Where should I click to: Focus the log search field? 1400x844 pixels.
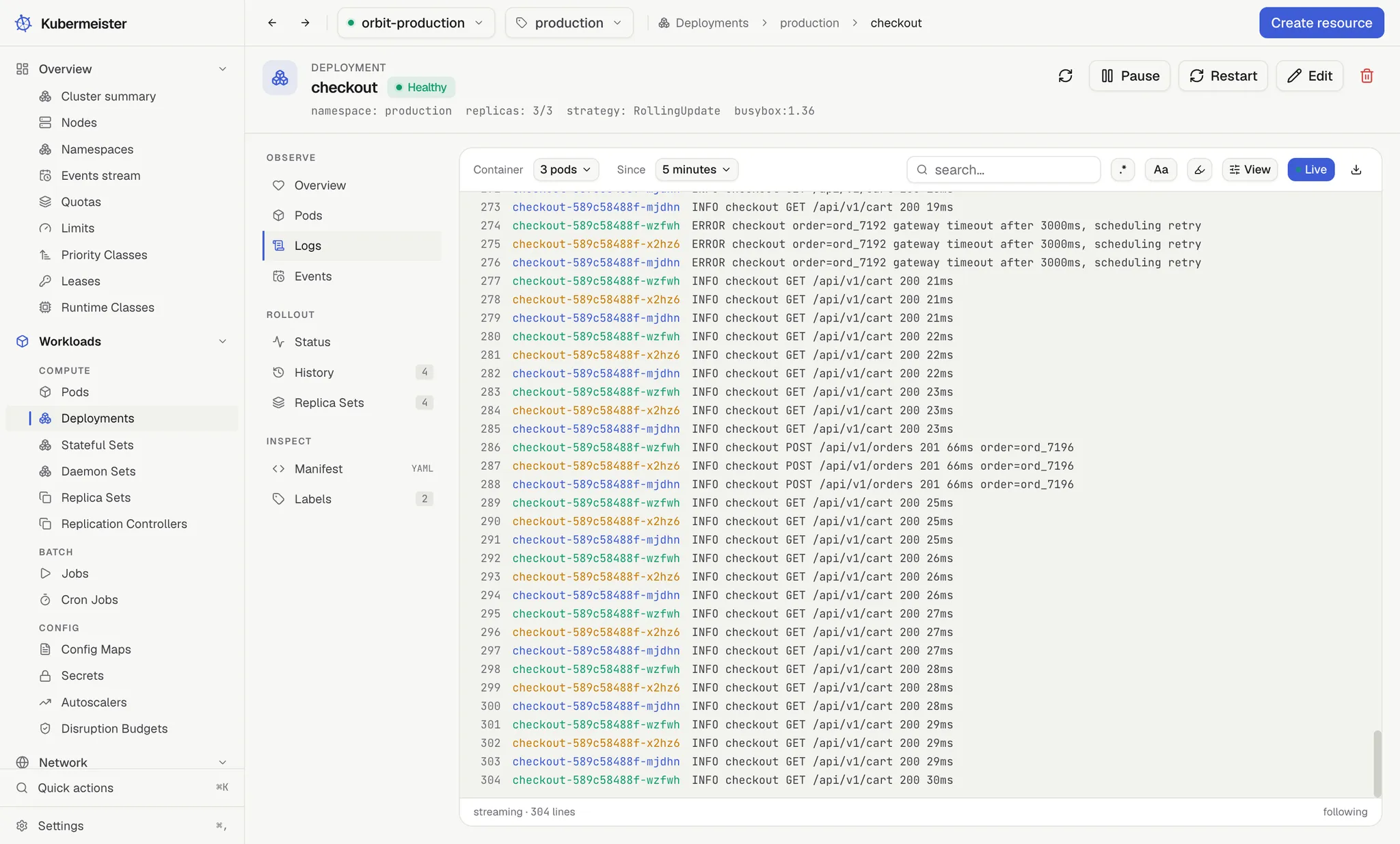(x=1004, y=170)
